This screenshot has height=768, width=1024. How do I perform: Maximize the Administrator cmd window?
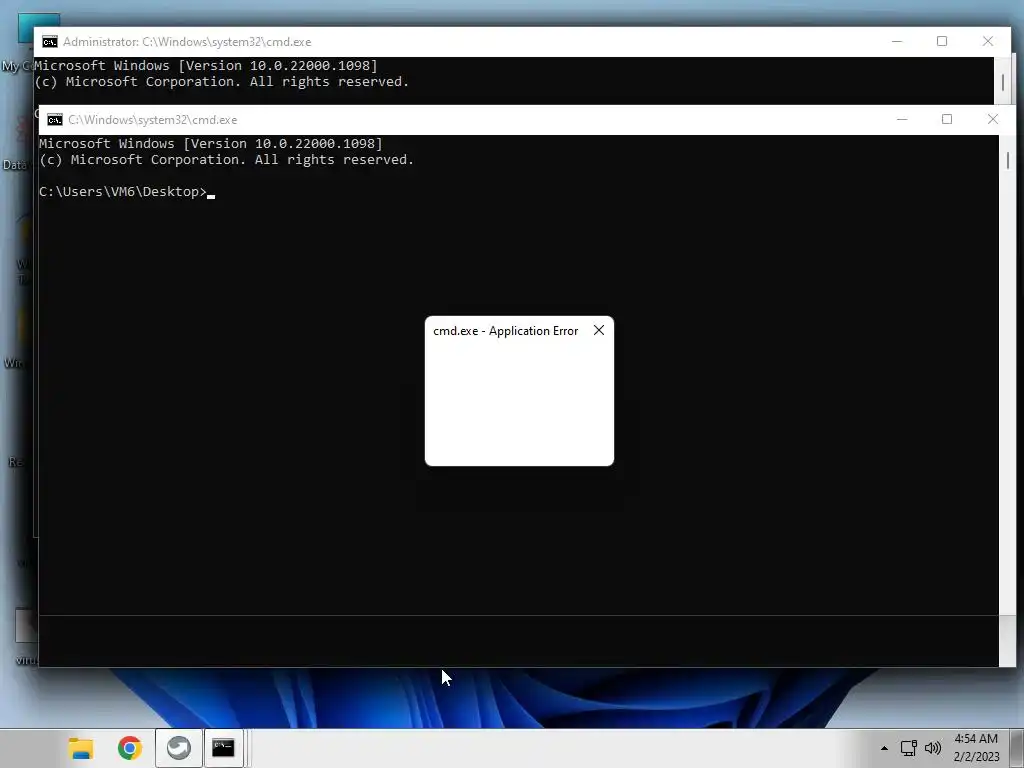pyautogui.click(x=942, y=41)
